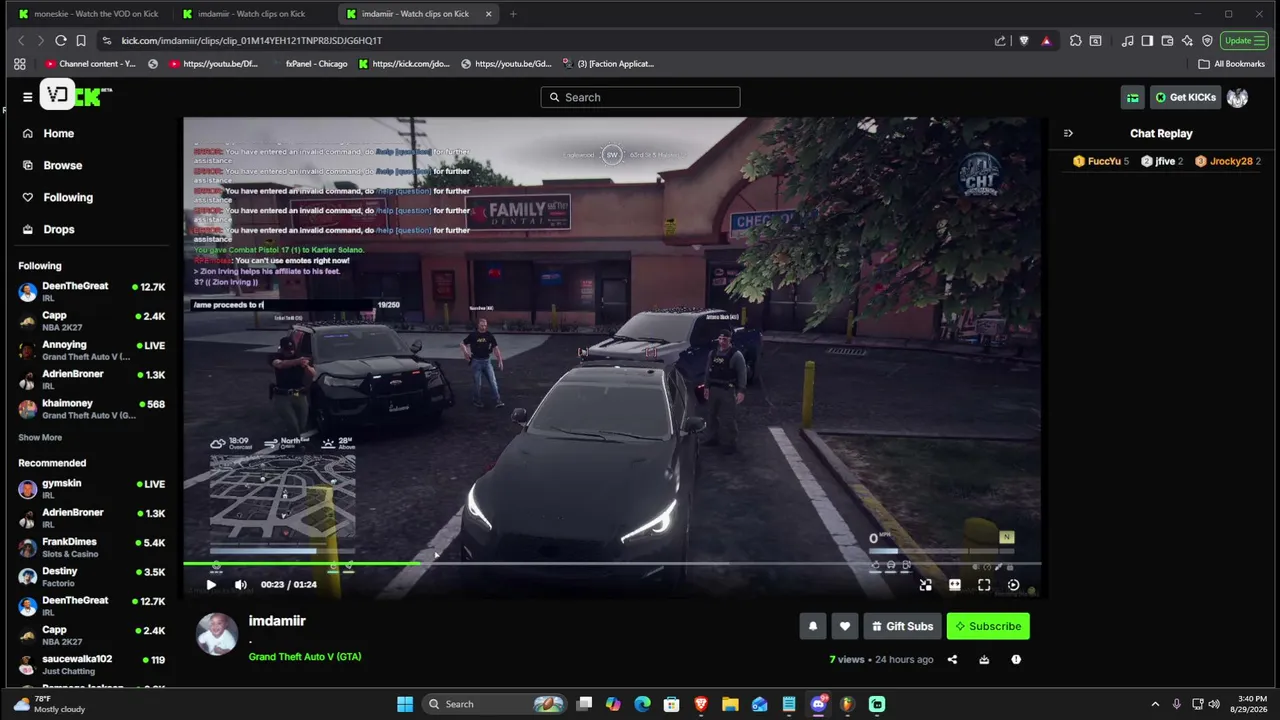Open Microsoft Edge from the taskbar
The width and height of the screenshot is (1280, 720).
(642, 704)
